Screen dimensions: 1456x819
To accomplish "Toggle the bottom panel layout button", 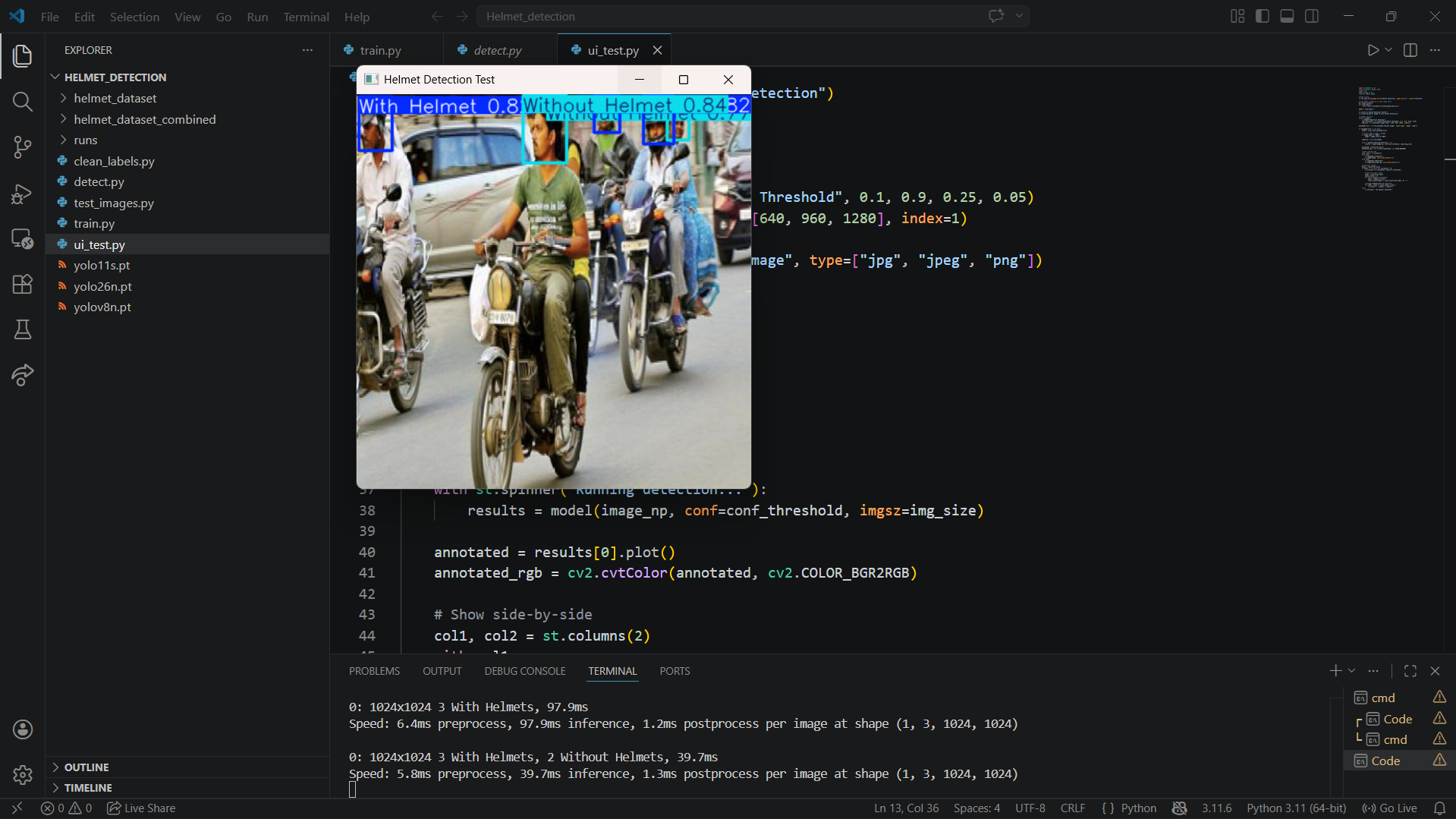I will pos(1287,16).
